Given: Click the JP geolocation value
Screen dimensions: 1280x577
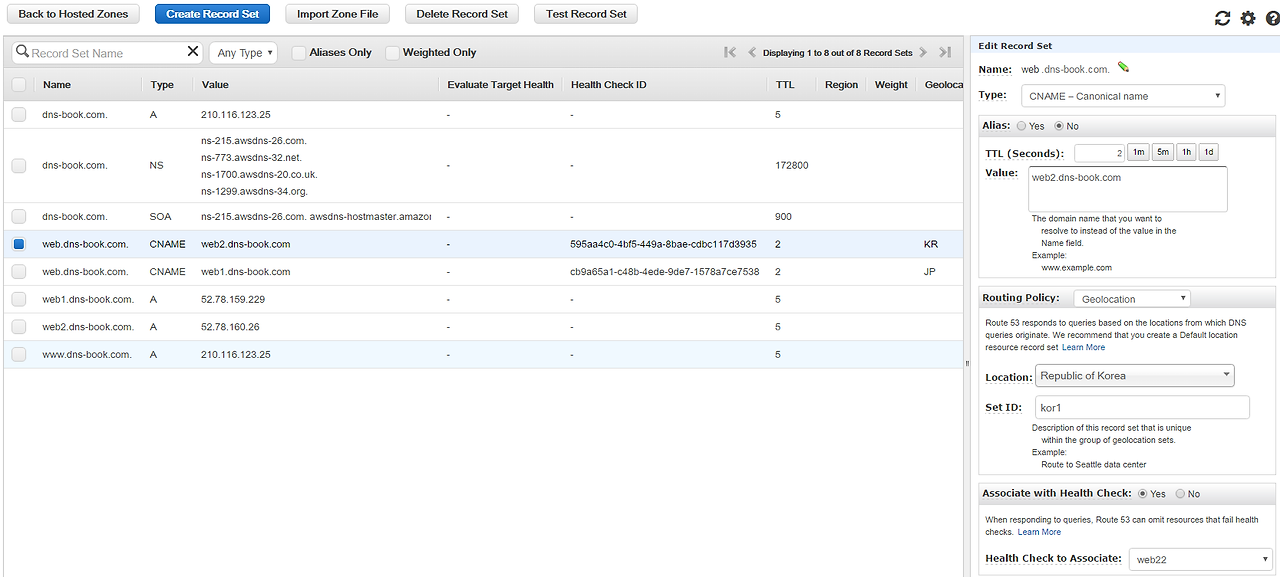Looking at the screenshot, I should click(931, 272).
